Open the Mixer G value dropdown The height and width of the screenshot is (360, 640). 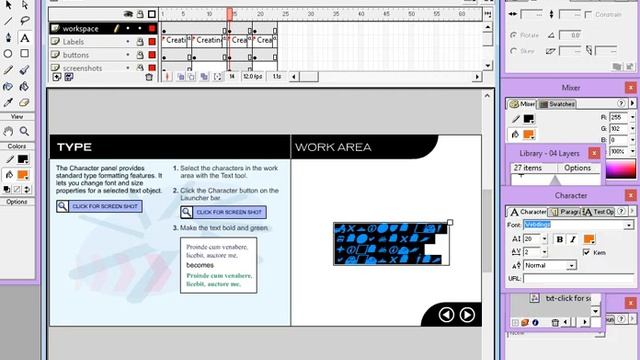(x=632, y=129)
